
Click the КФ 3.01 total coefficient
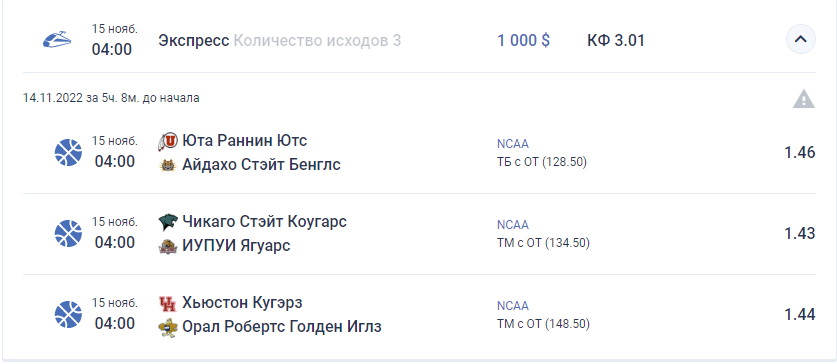click(x=615, y=41)
